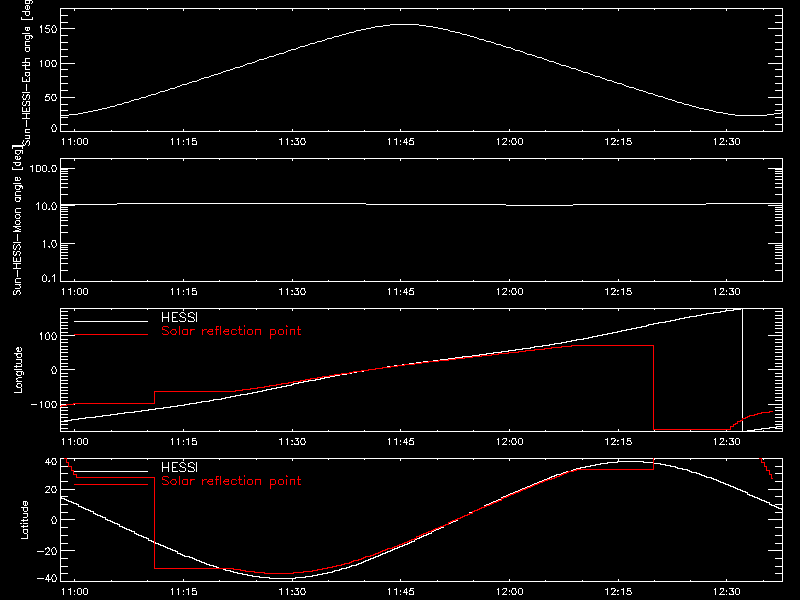Click the -100 tick on Longitude plot
The width and height of the screenshot is (800, 600).
[44, 404]
